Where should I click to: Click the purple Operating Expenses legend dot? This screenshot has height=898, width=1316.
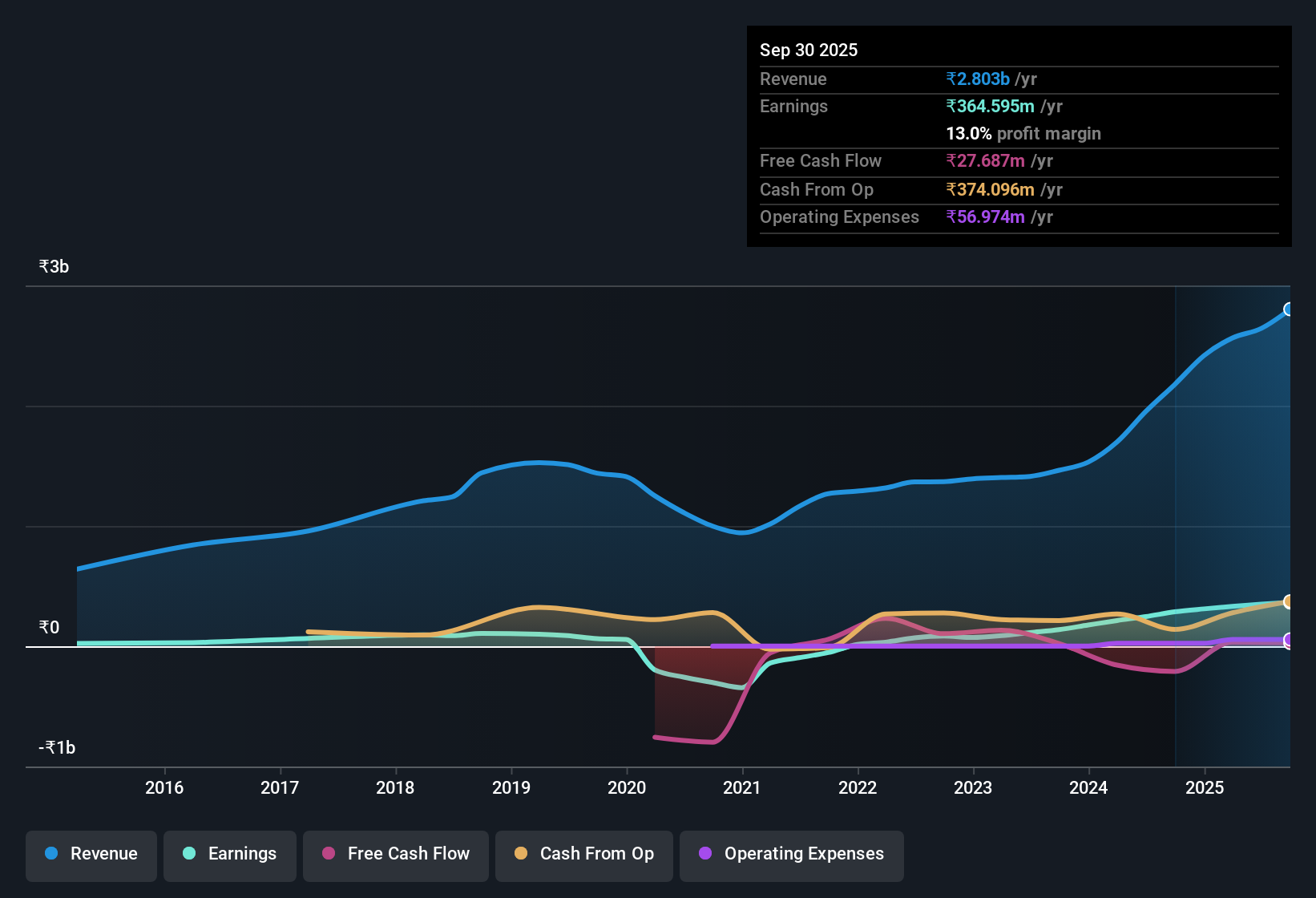705,854
